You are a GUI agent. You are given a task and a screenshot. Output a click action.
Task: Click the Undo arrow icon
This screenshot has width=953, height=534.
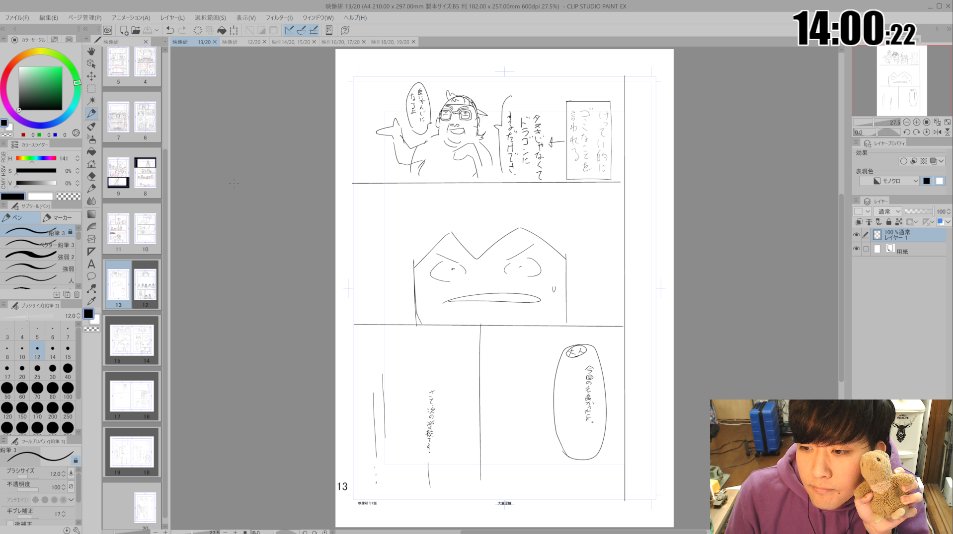170,30
